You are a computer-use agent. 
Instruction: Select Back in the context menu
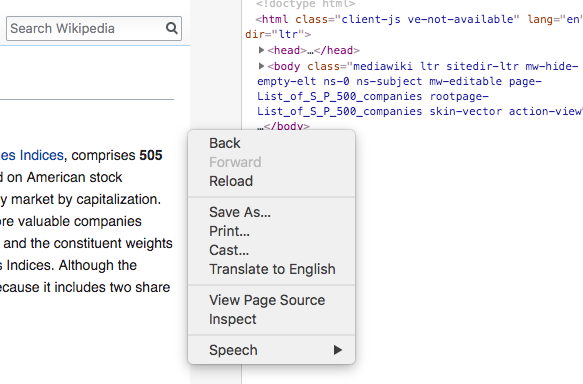click(225, 143)
